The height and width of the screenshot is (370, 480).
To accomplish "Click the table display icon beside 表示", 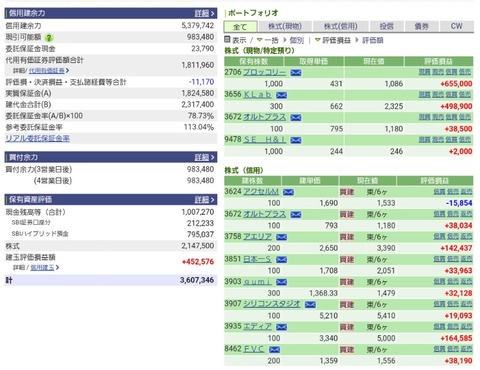I will pyautogui.click(x=227, y=40).
